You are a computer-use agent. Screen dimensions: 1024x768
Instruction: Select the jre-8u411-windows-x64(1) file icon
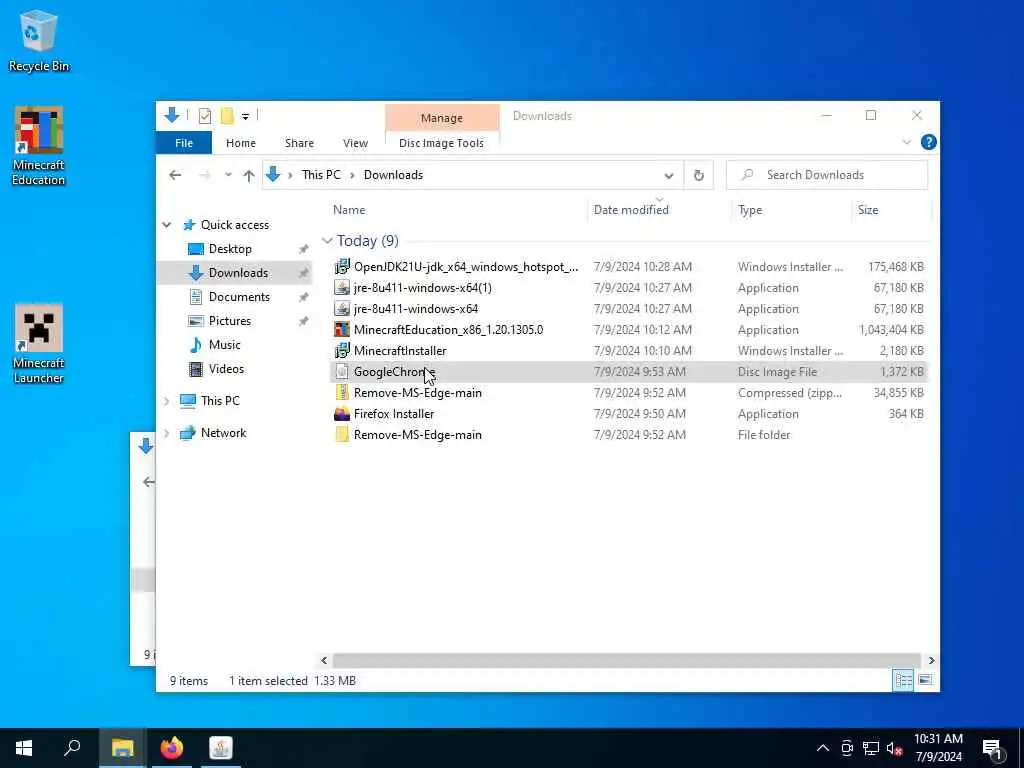pyautogui.click(x=342, y=287)
